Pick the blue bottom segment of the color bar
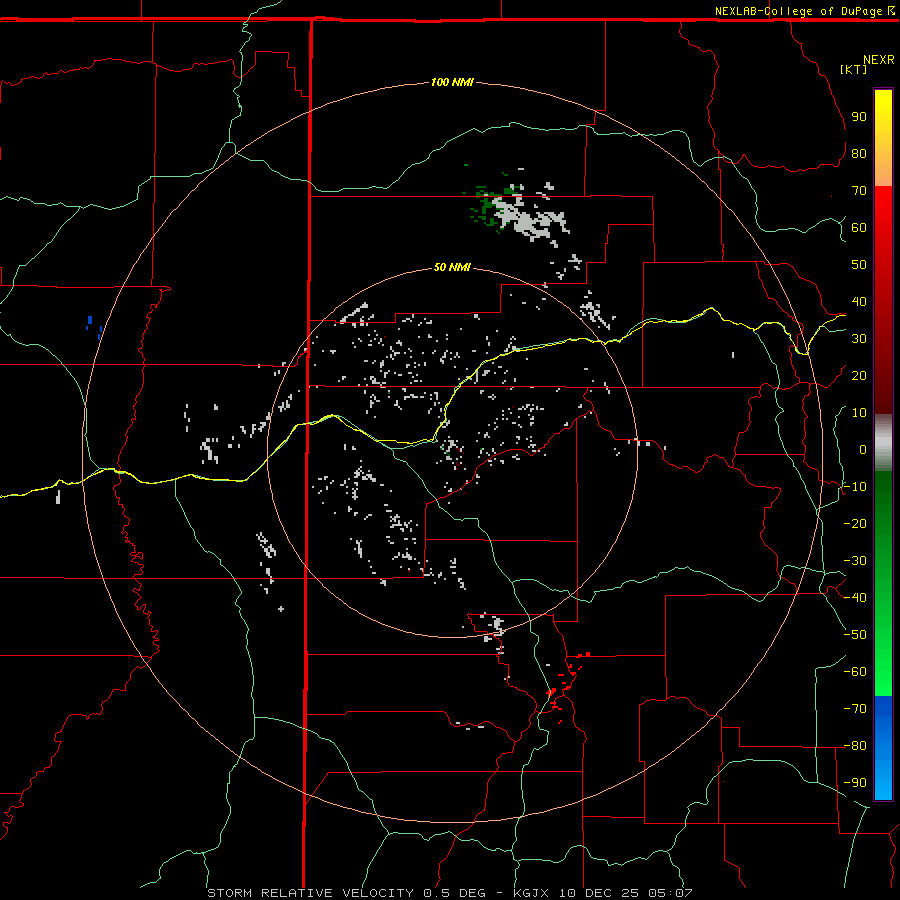This screenshot has width=900, height=900. click(883, 748)
